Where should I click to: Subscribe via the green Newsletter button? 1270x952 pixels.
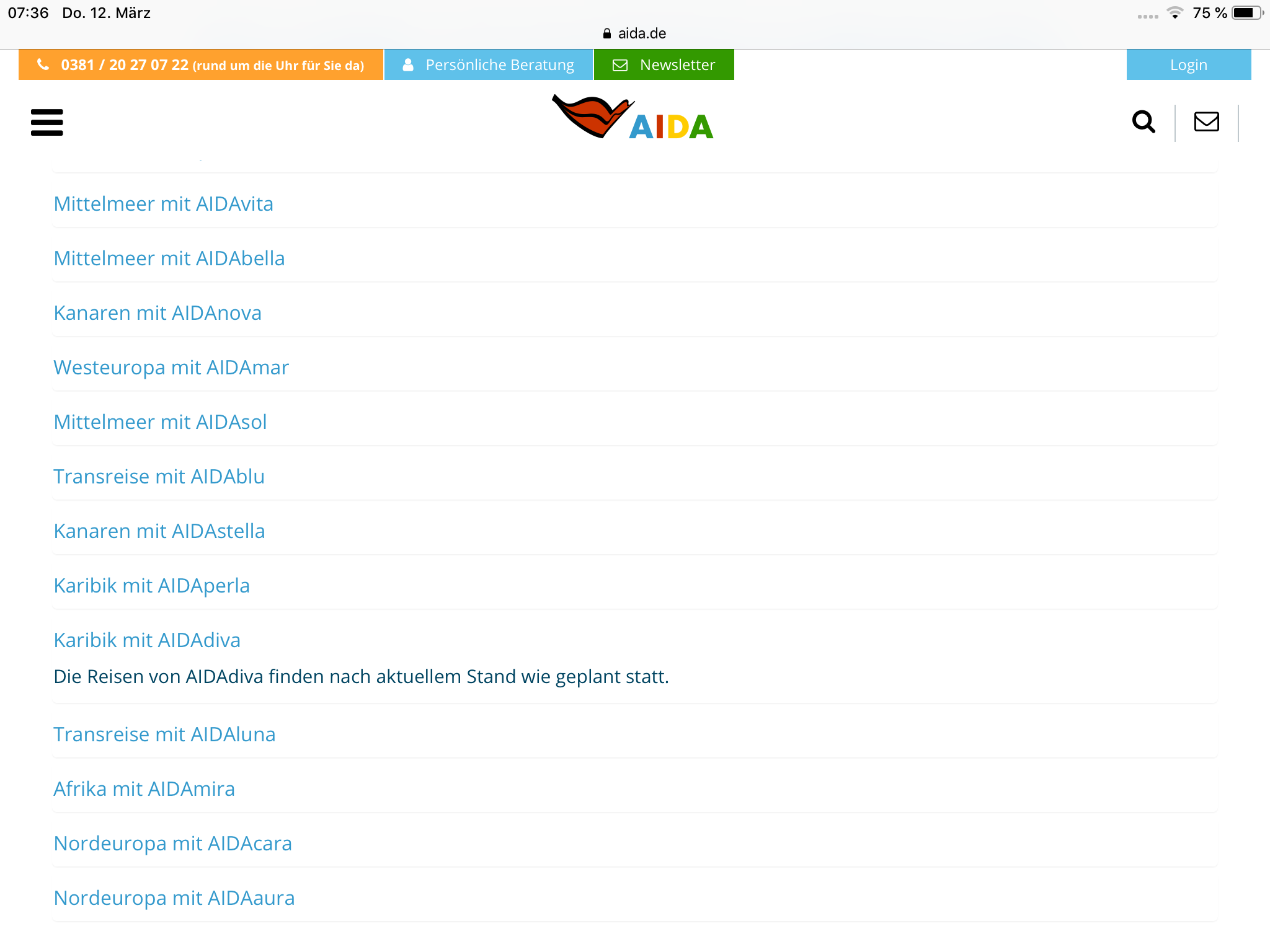(x=664, y=65)
